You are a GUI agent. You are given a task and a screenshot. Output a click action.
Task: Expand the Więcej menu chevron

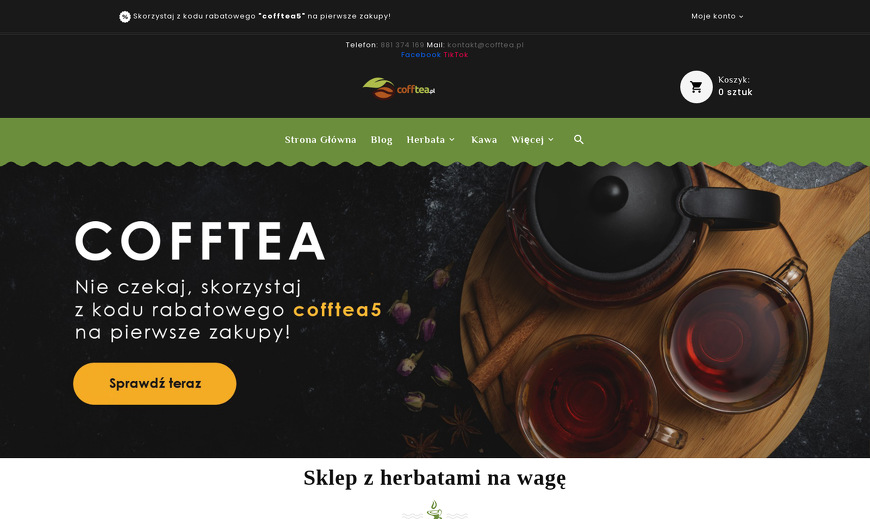click(x=550, y=139)
